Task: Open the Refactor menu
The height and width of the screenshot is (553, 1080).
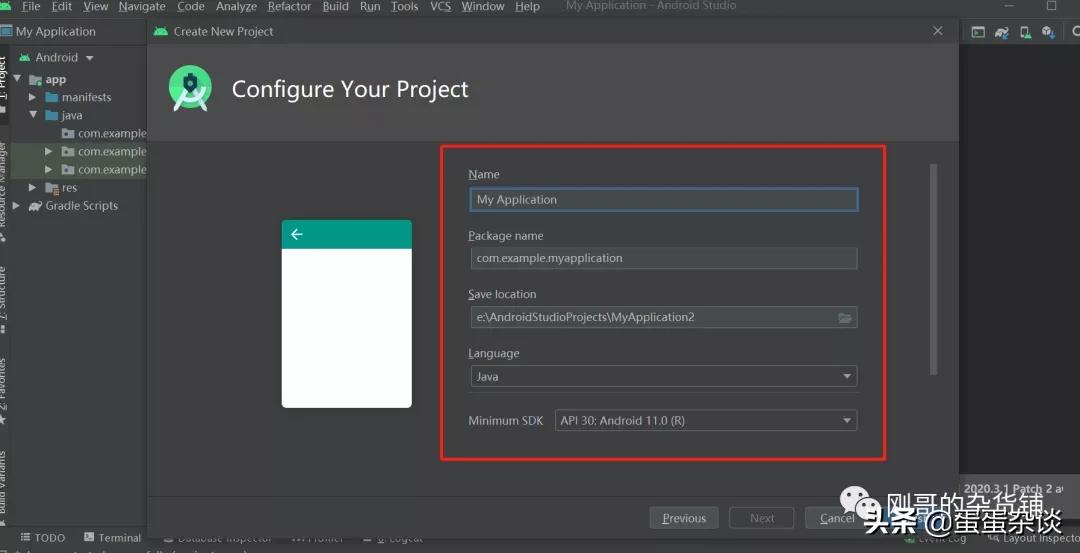Action: click(x=289, y=7)
